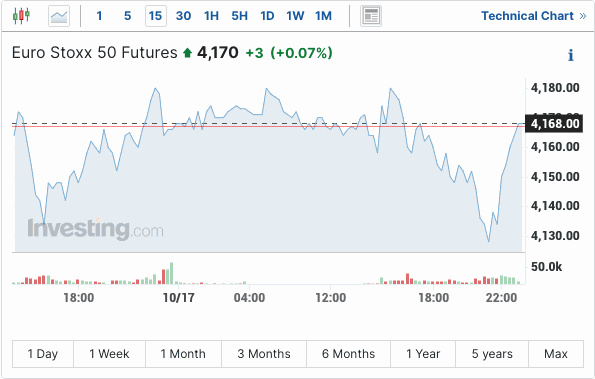Select the 1M interval
595x379 pixels.
point(323,16)
